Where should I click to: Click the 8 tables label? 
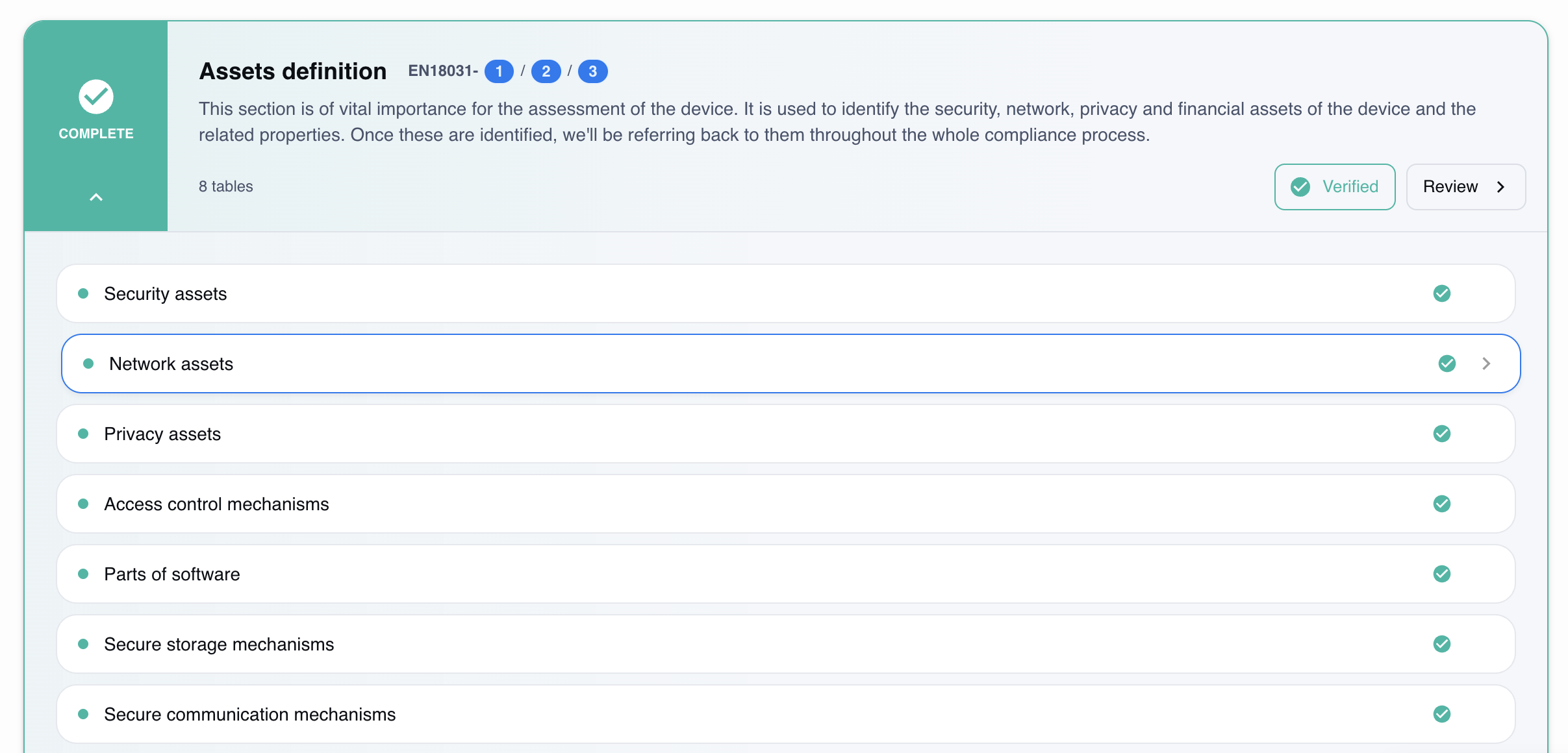[x=226, y=186]
